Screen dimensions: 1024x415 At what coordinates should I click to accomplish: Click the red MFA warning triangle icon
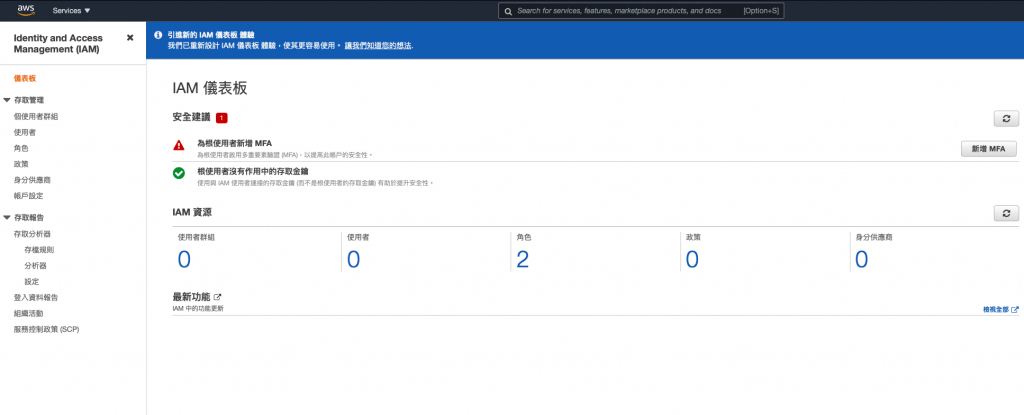click(x=179, y=145)
